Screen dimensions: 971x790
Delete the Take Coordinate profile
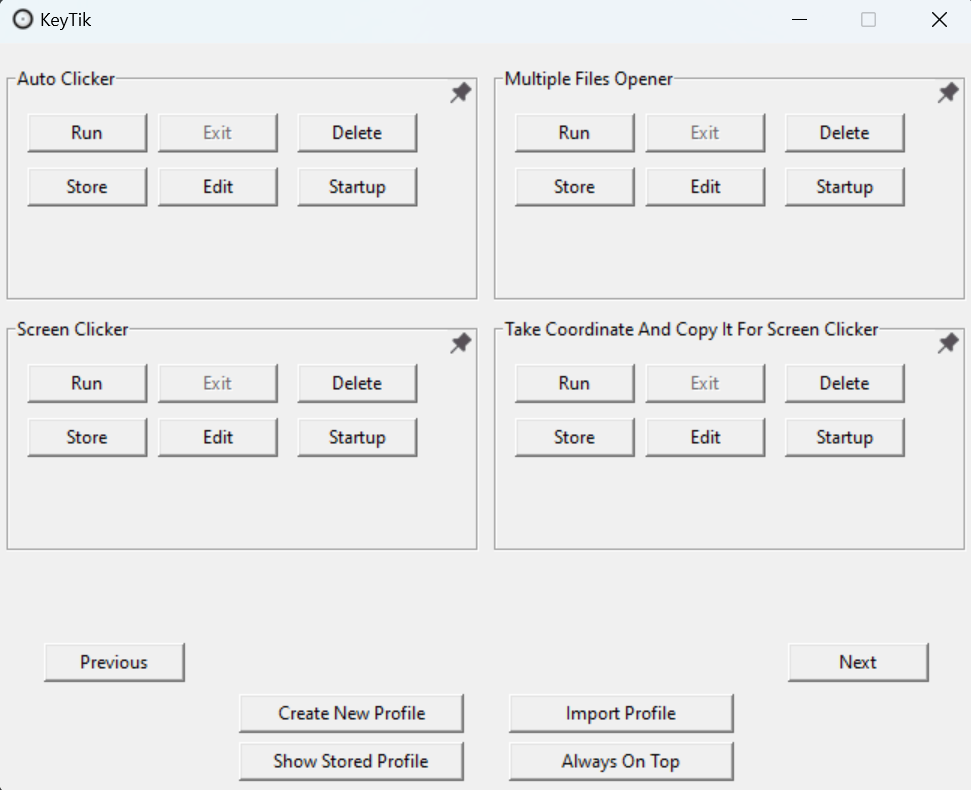coord(845,383)
